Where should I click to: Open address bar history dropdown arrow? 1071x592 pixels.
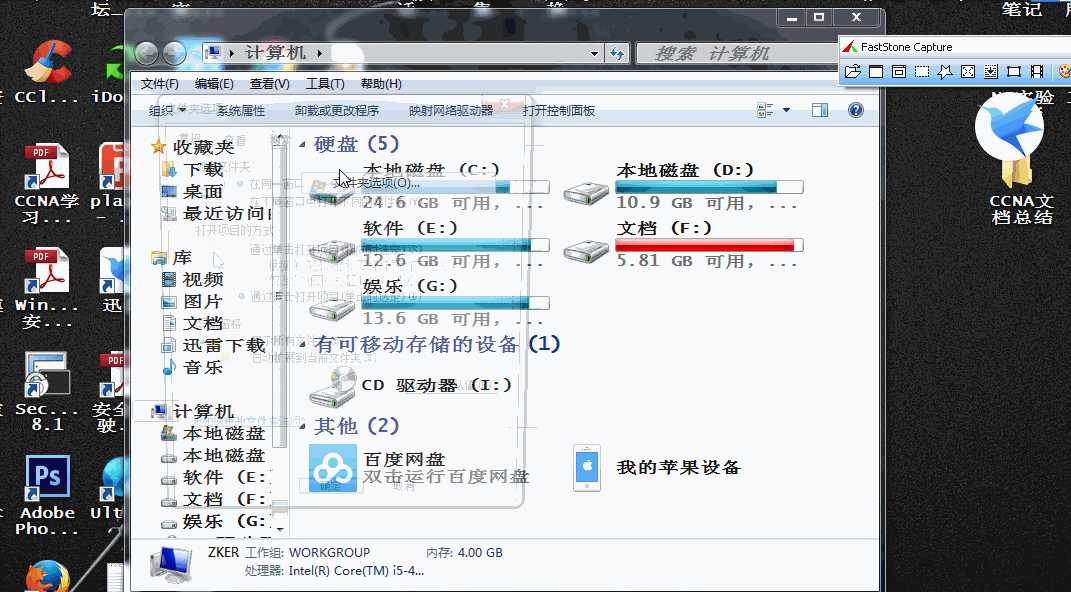click(x=594, y=53)
